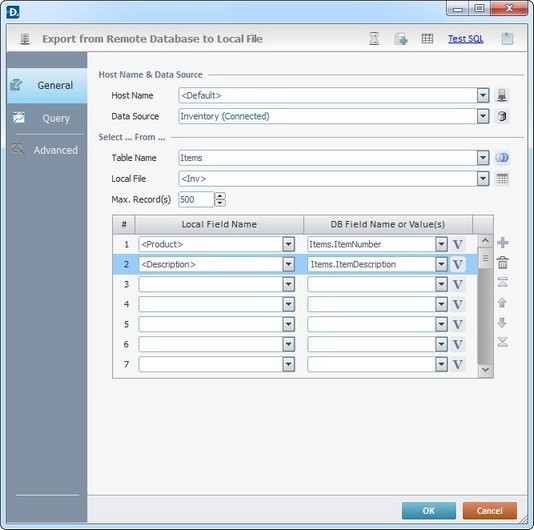This screenshot has width=534, height=530.
Task: Open the Items.ItemNumber DB field dropdown
Action: click(441, 244)
